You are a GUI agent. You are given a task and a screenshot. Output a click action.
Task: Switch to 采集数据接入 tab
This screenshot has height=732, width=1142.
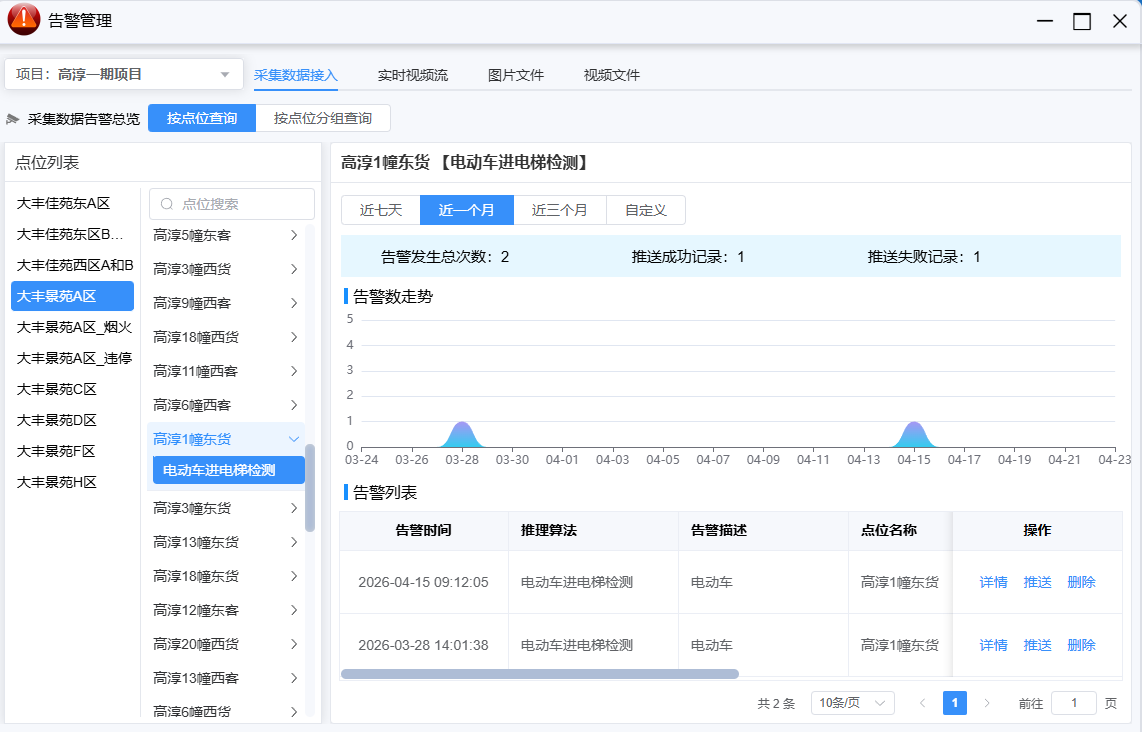(296, 75)
